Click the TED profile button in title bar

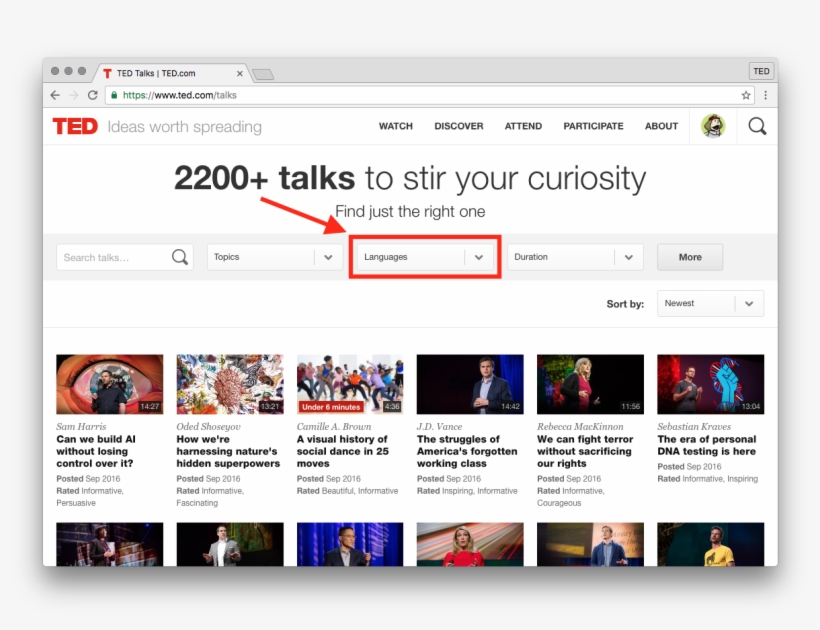tap(761, 71)
